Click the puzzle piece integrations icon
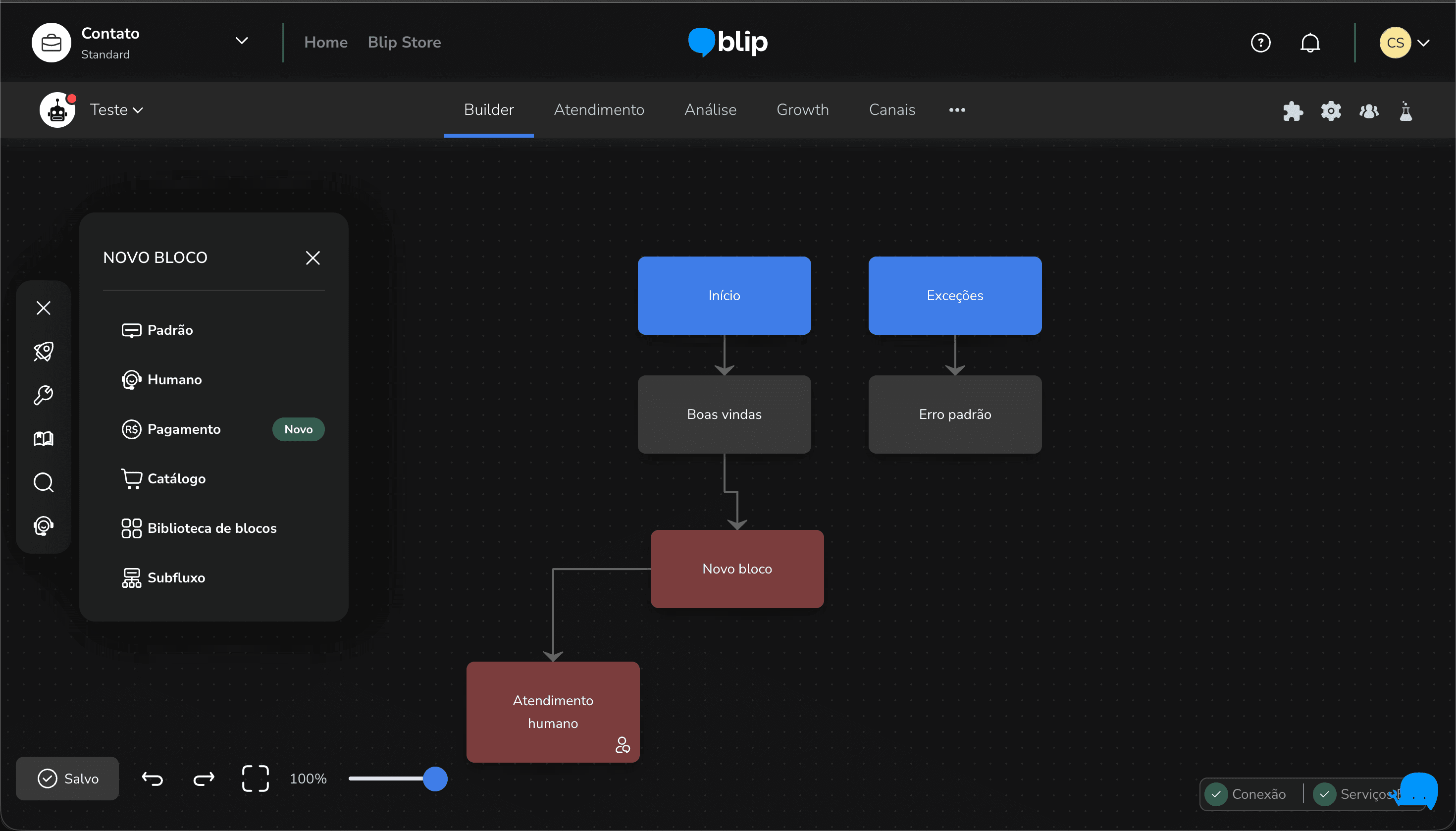Screen dimensions: 1456x831 [x=1293, y=111]
